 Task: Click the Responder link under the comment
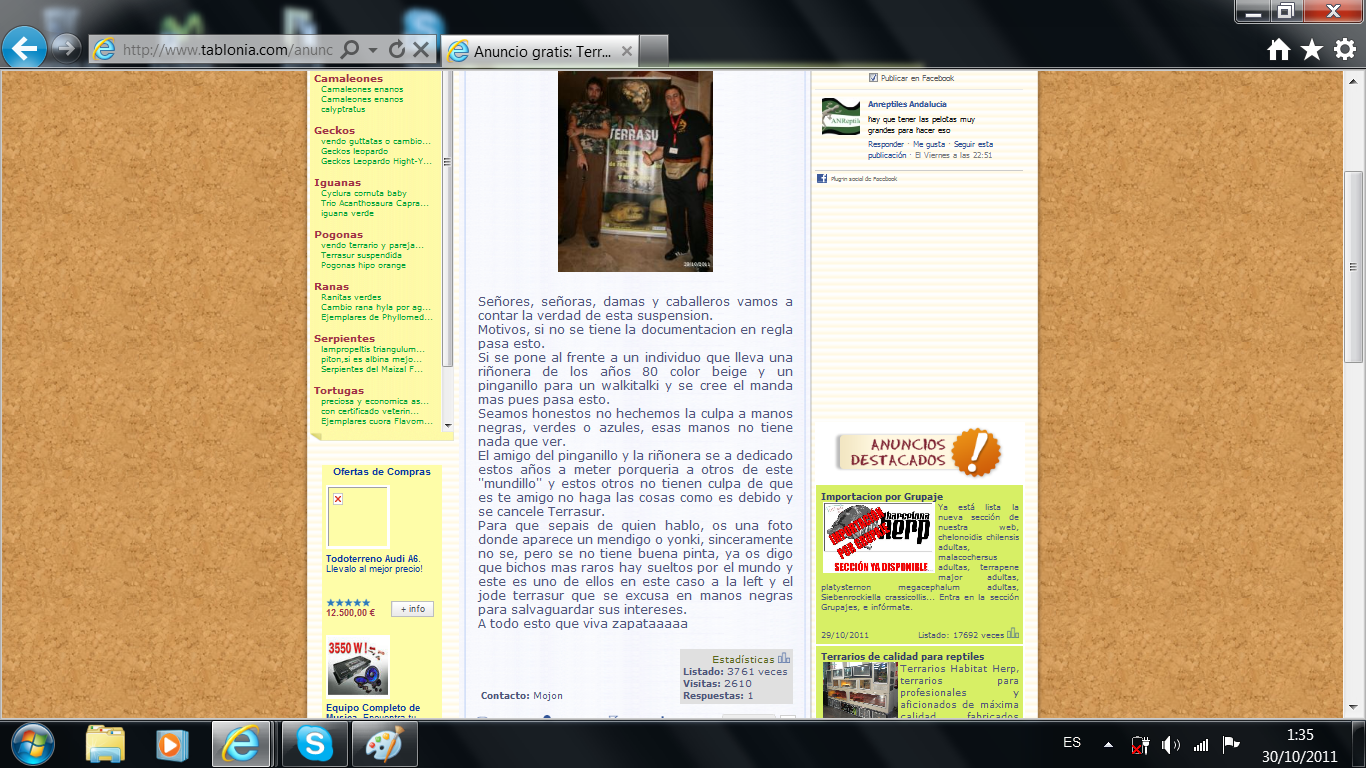886,145
